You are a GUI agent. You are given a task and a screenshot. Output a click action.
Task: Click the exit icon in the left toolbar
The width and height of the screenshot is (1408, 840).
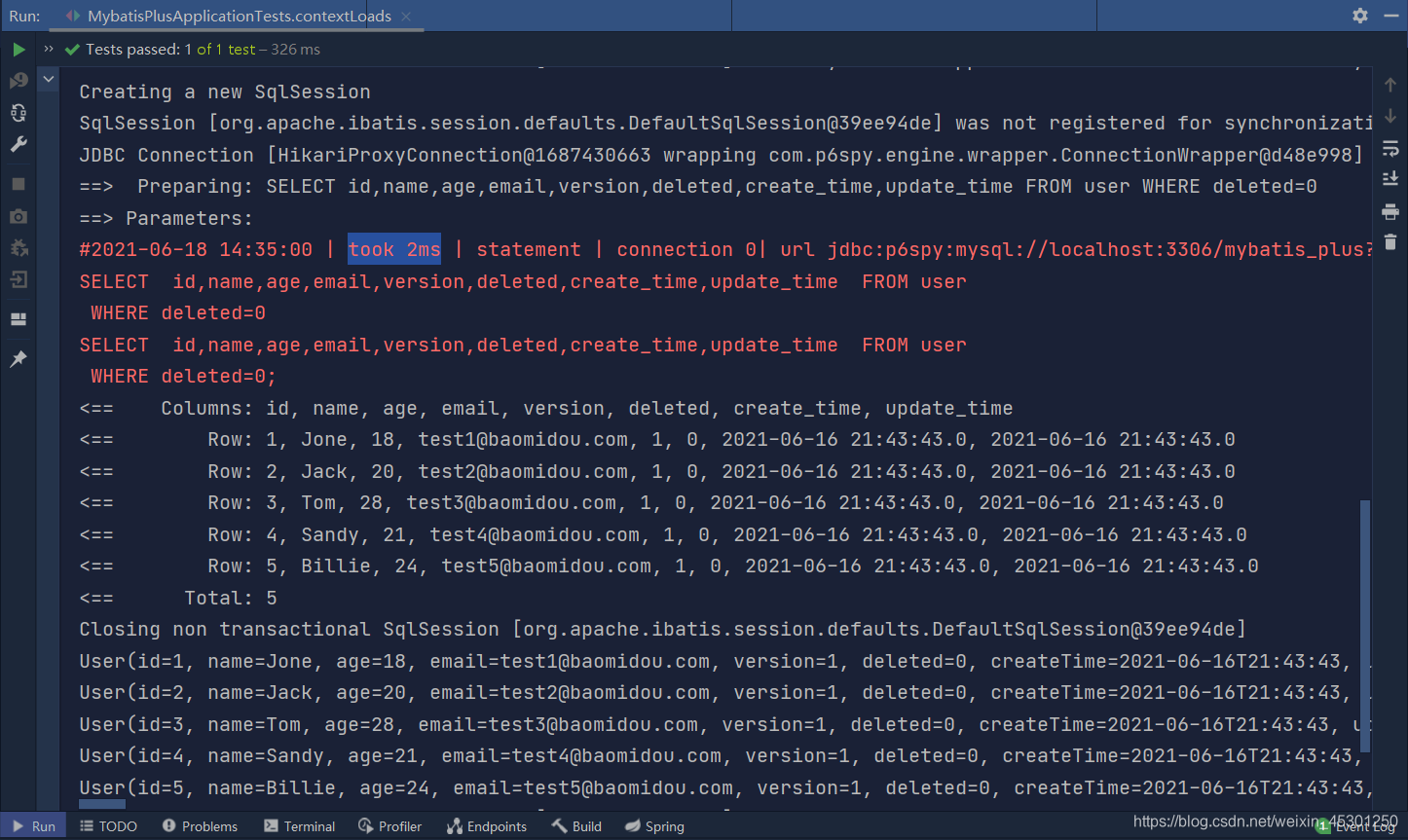(19, 280)
